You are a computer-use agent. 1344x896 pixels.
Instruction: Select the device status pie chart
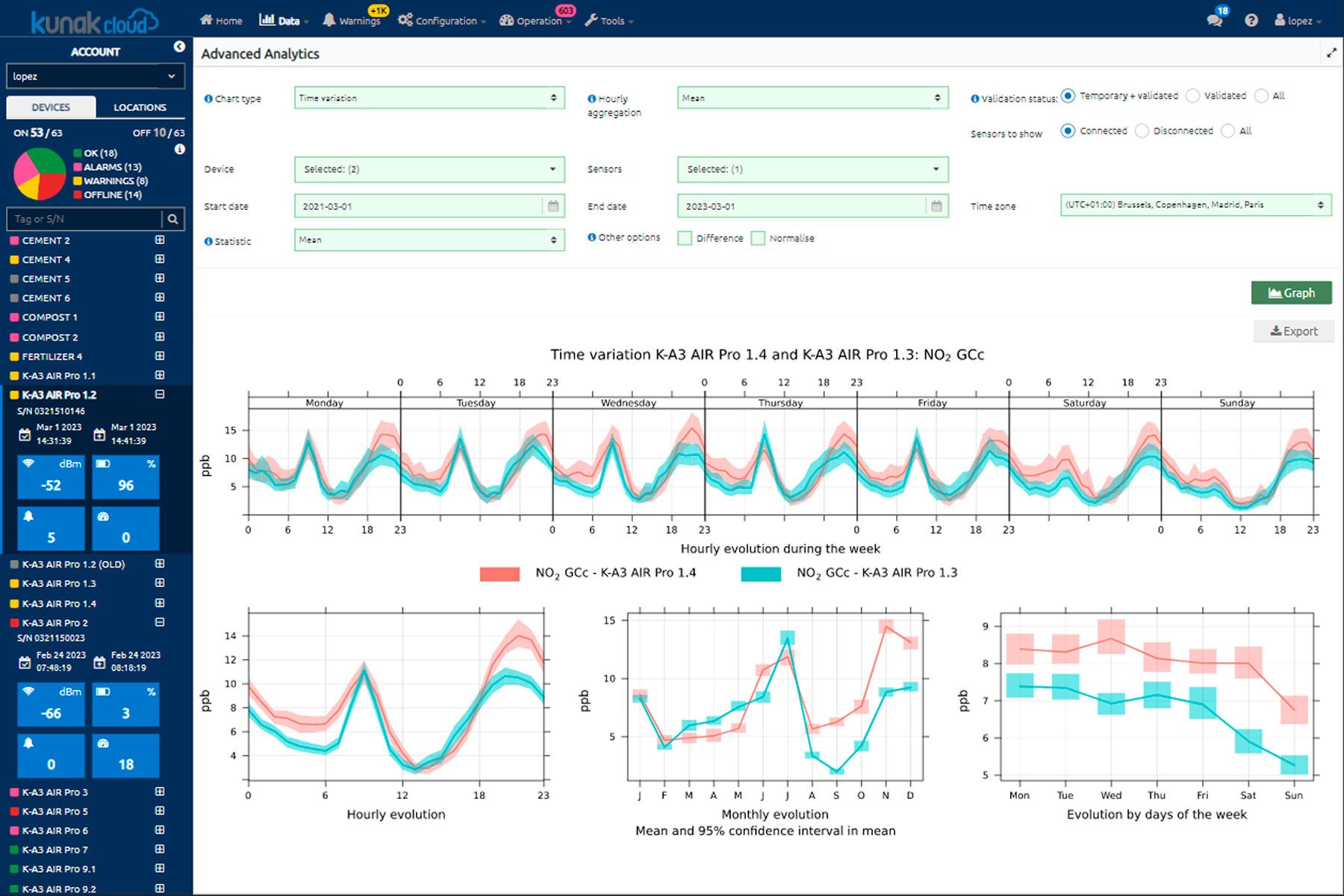tap(40, 174)
